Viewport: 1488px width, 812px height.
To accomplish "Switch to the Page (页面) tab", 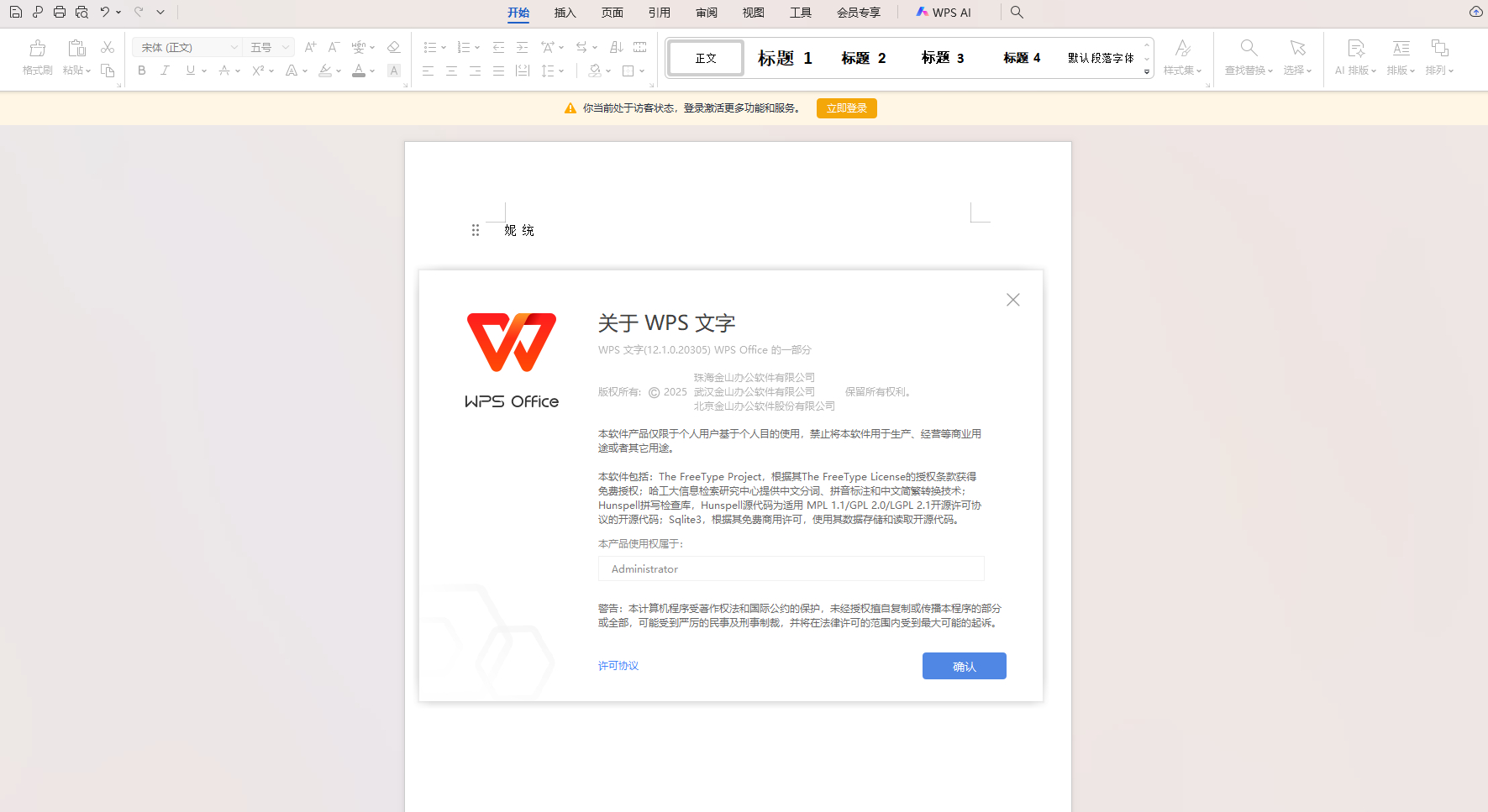I will coord(613,13).
